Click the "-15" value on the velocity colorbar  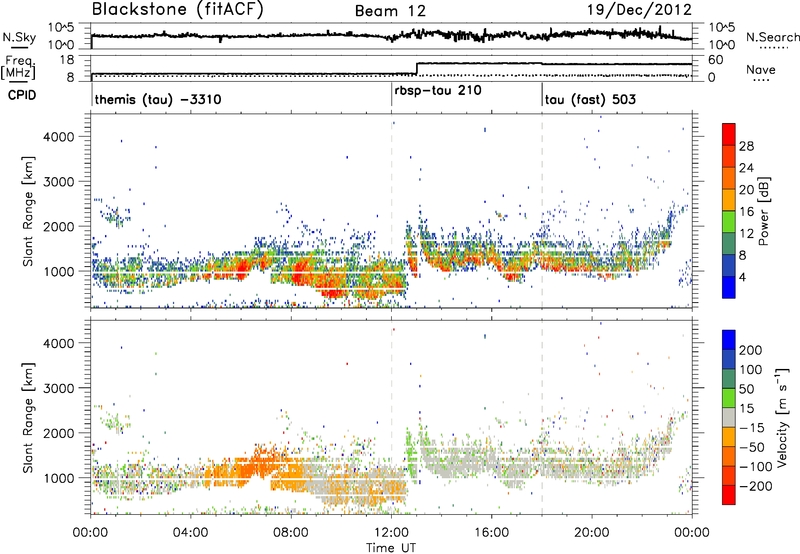coord(751,428)
